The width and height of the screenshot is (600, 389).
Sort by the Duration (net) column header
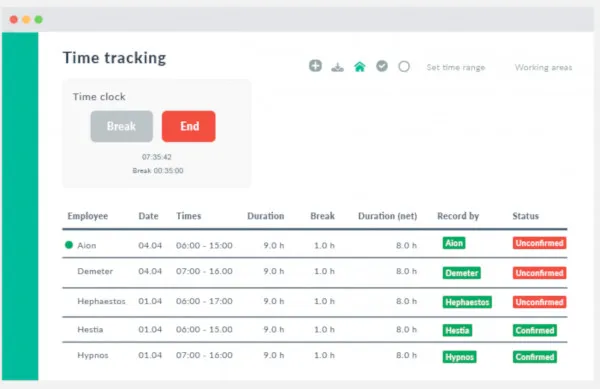coord(387,216)
